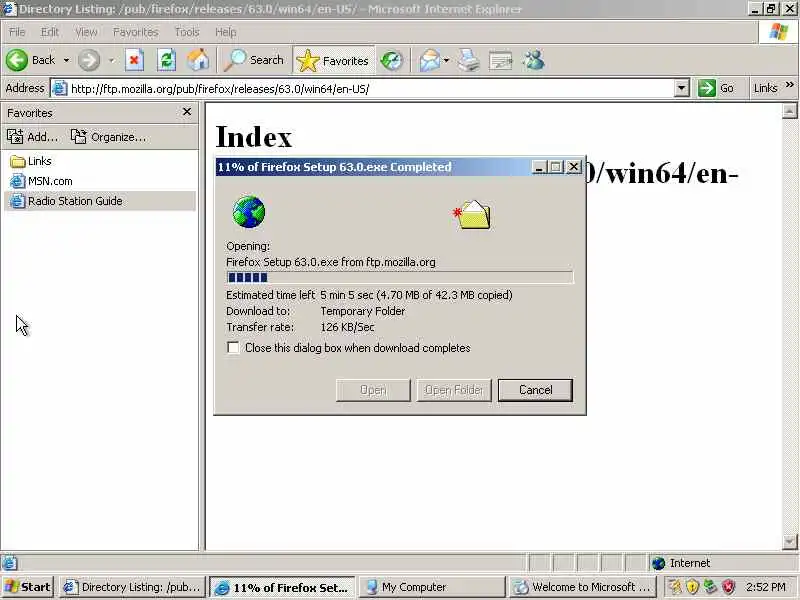The width and height of the screenshot is (800, 600).
Task: Open the View menu
Action: [x=86, y=32]
